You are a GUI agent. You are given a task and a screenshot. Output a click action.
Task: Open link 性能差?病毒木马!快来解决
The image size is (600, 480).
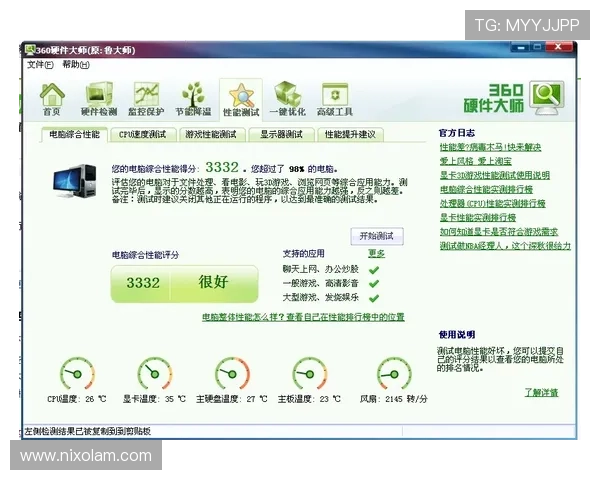(x=490, y=147)
